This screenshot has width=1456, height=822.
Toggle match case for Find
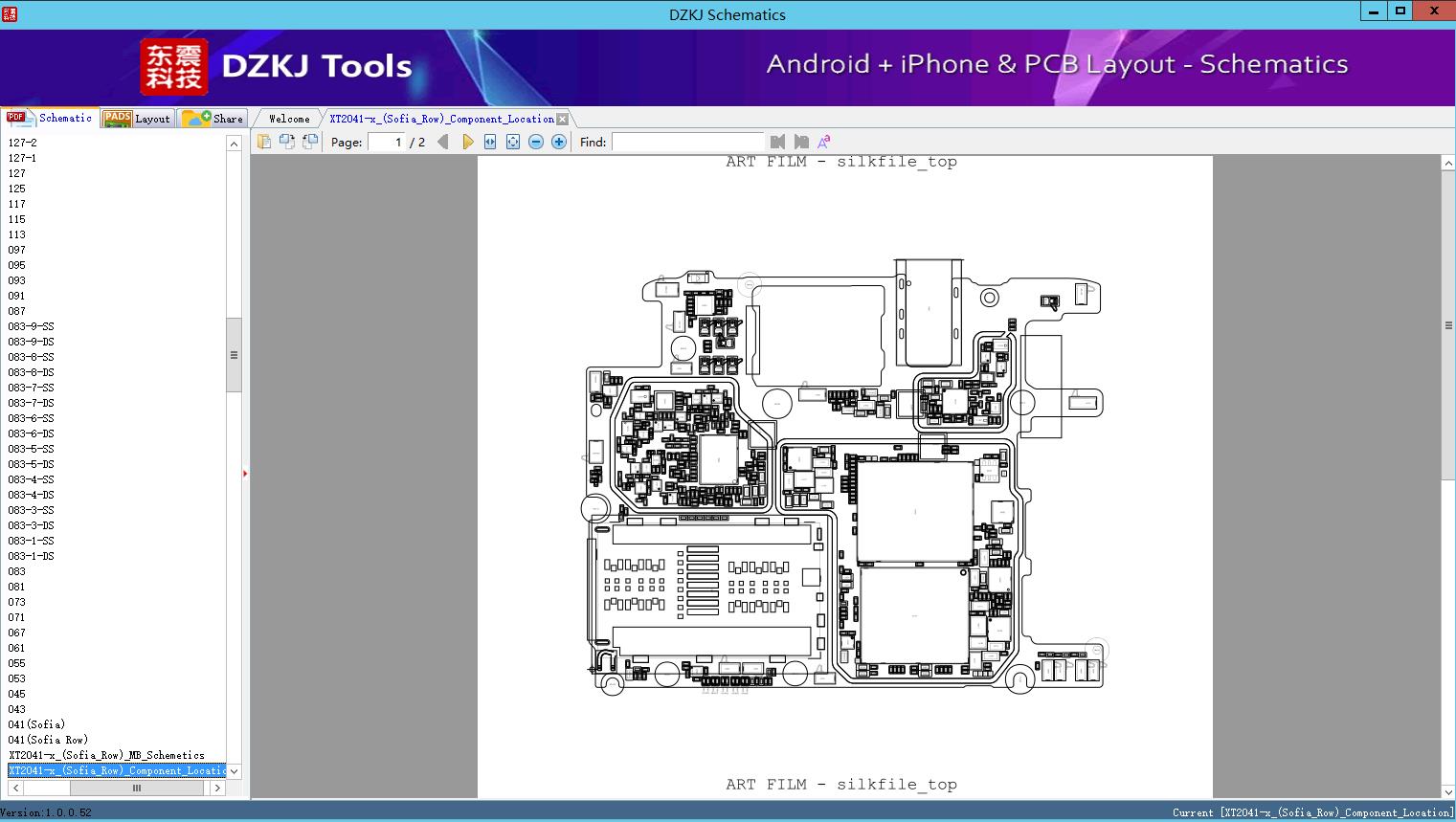824,142
